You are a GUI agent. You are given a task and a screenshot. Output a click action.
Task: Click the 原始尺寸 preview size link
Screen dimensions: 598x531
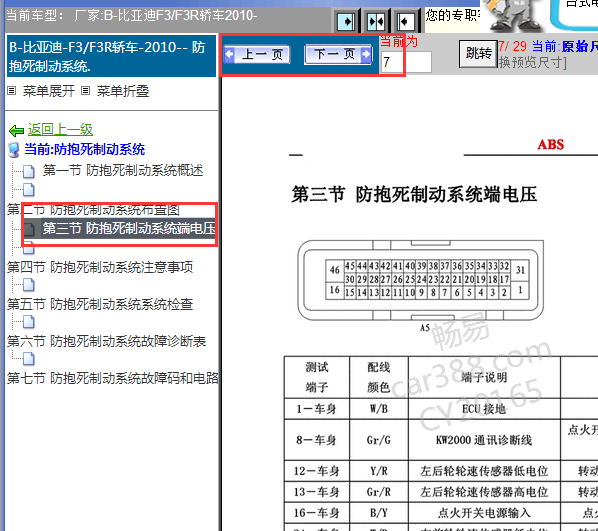(580, 47)
